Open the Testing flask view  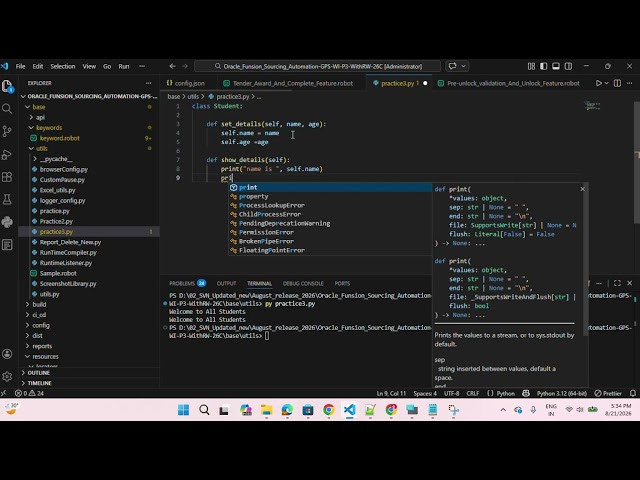pyautogui.click(x=7, y=200)
